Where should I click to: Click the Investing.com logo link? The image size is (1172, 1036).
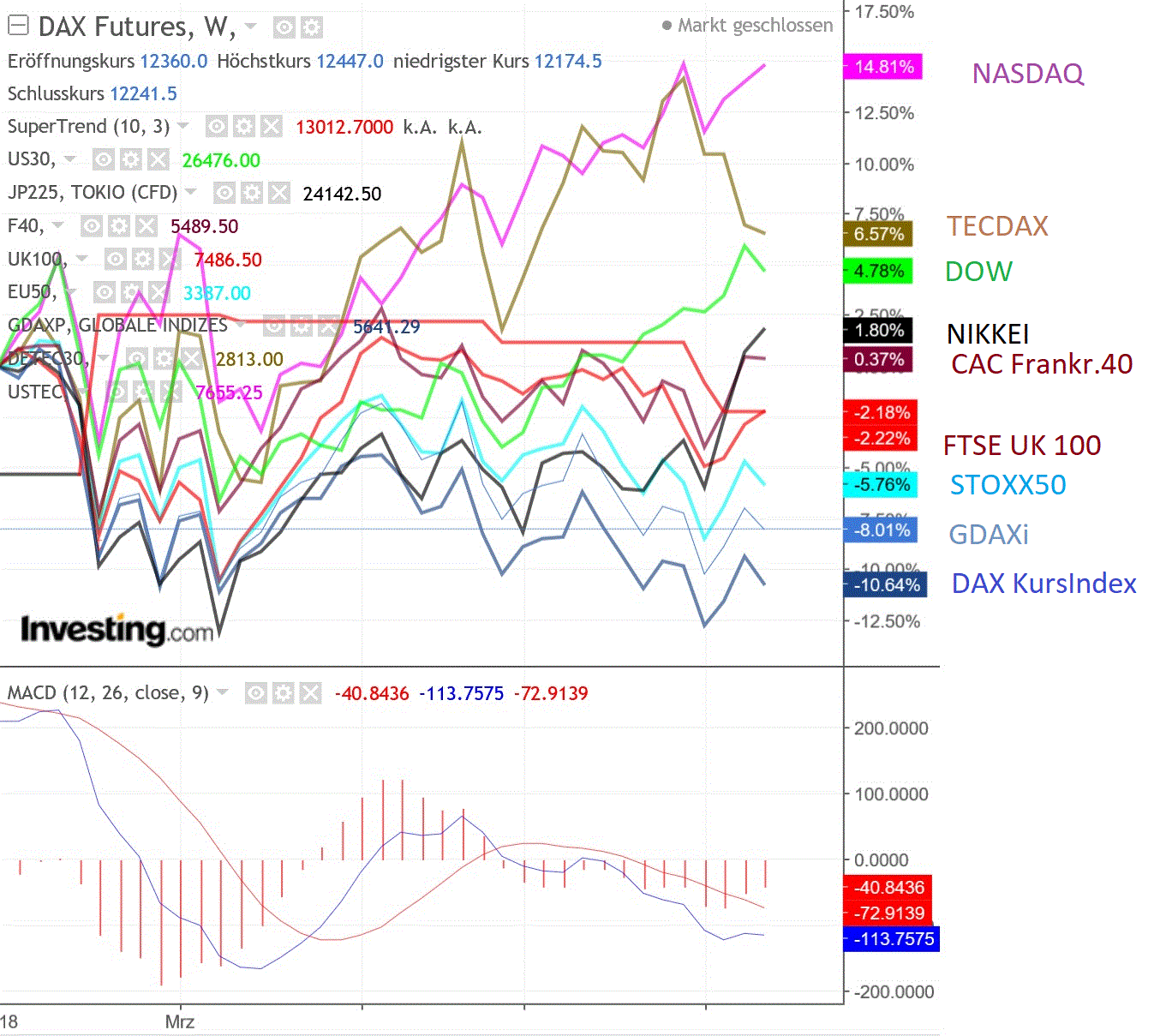click(x=117, y=631)
